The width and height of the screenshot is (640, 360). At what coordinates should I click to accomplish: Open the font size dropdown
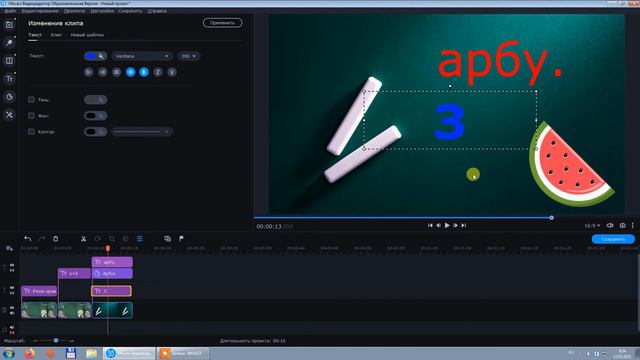tap(188, 56)
